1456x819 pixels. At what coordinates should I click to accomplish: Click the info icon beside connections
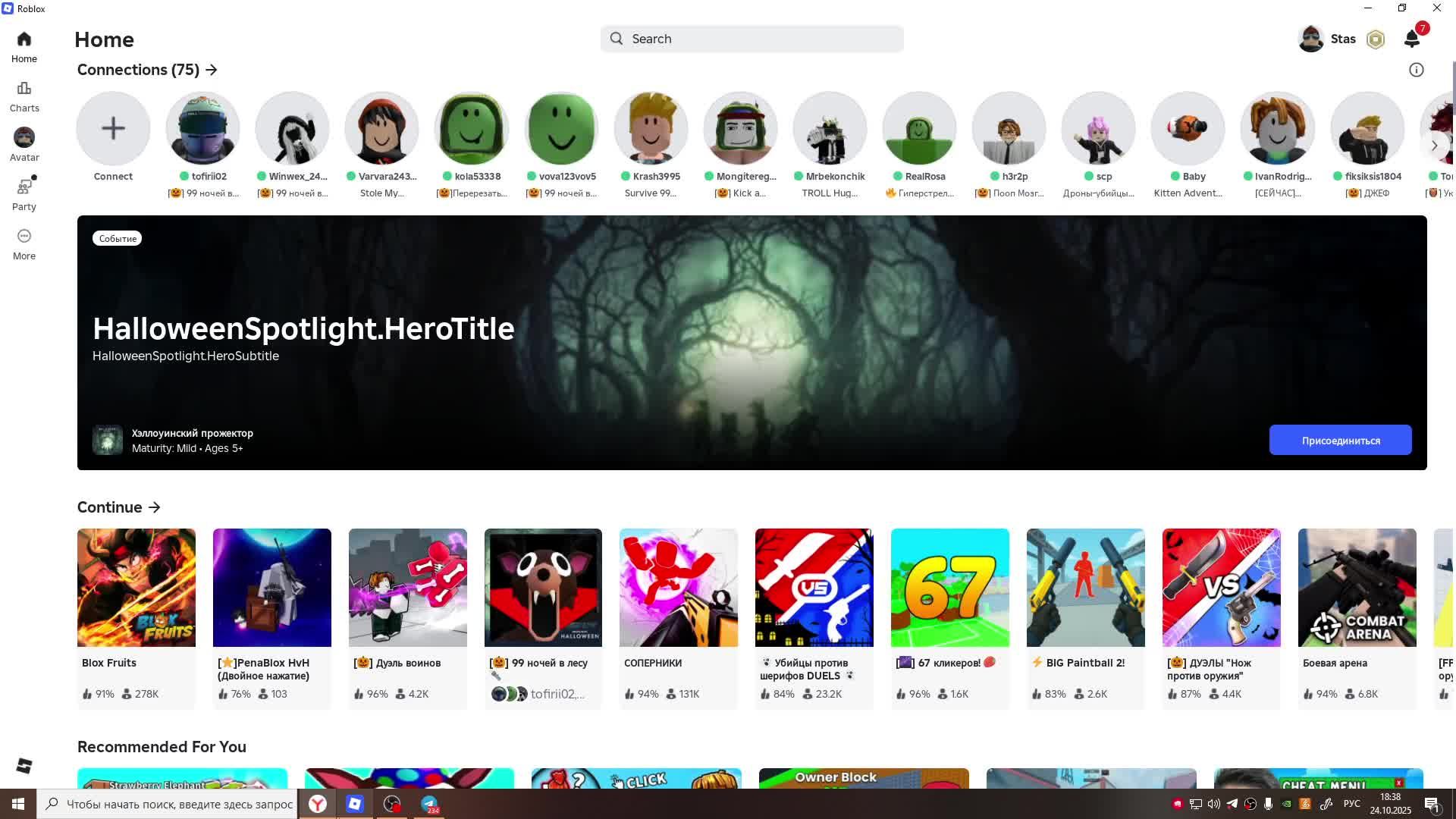[1416, 70]
